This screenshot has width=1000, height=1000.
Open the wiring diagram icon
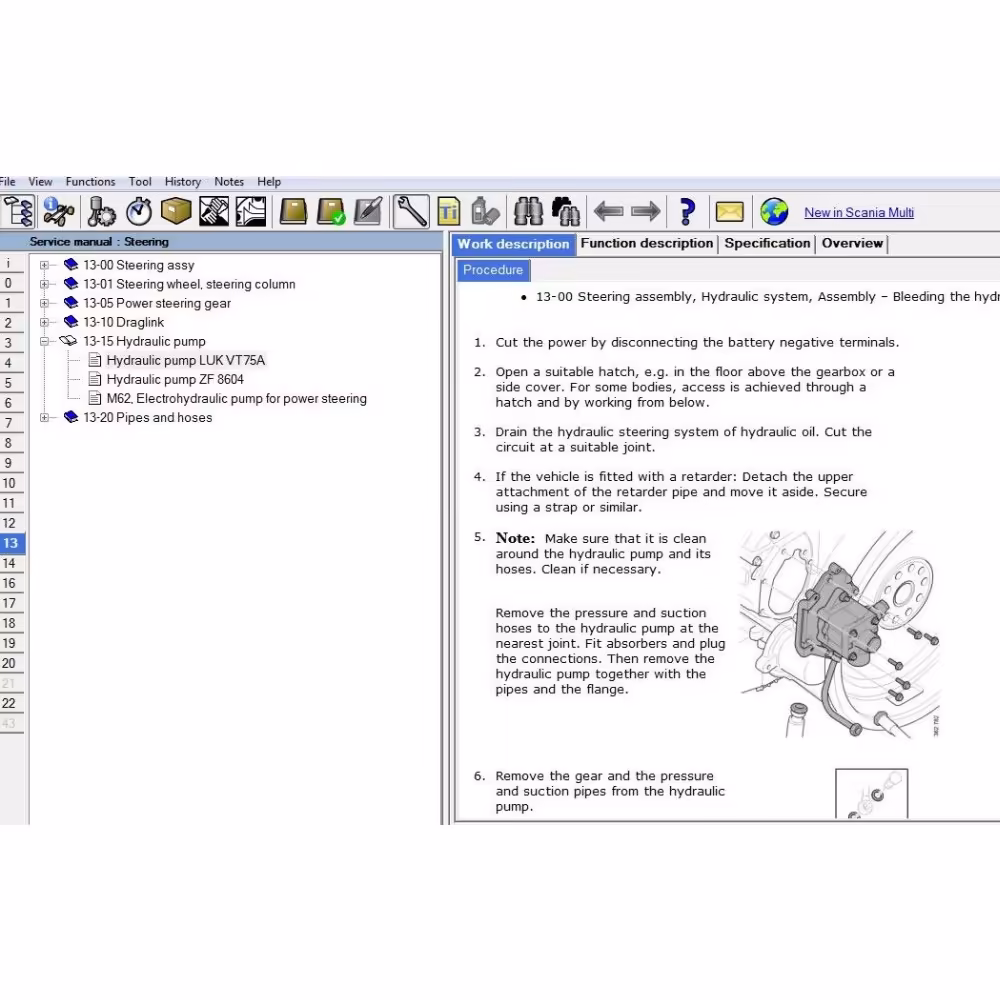click(x=251, y=212)
